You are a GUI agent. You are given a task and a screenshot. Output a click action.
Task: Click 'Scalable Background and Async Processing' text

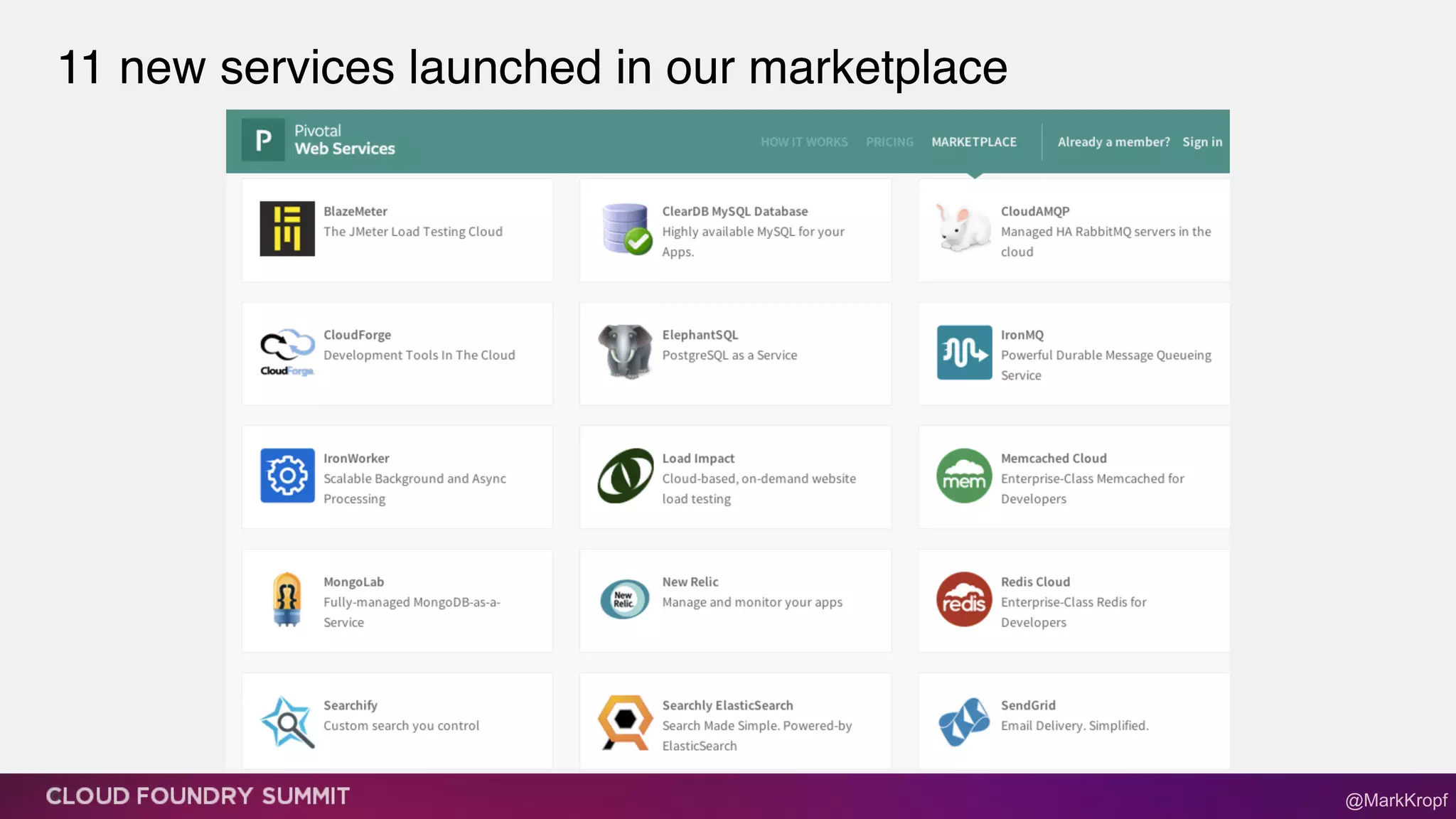click(415, 489)
